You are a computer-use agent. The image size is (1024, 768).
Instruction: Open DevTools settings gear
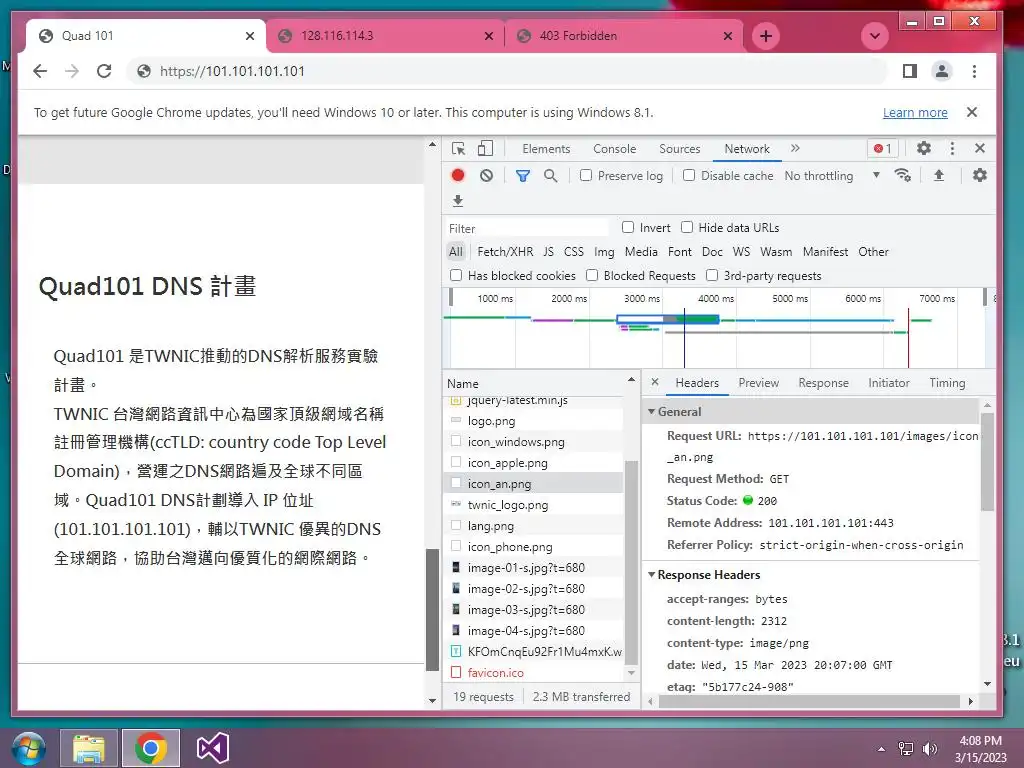click(923, 148)
